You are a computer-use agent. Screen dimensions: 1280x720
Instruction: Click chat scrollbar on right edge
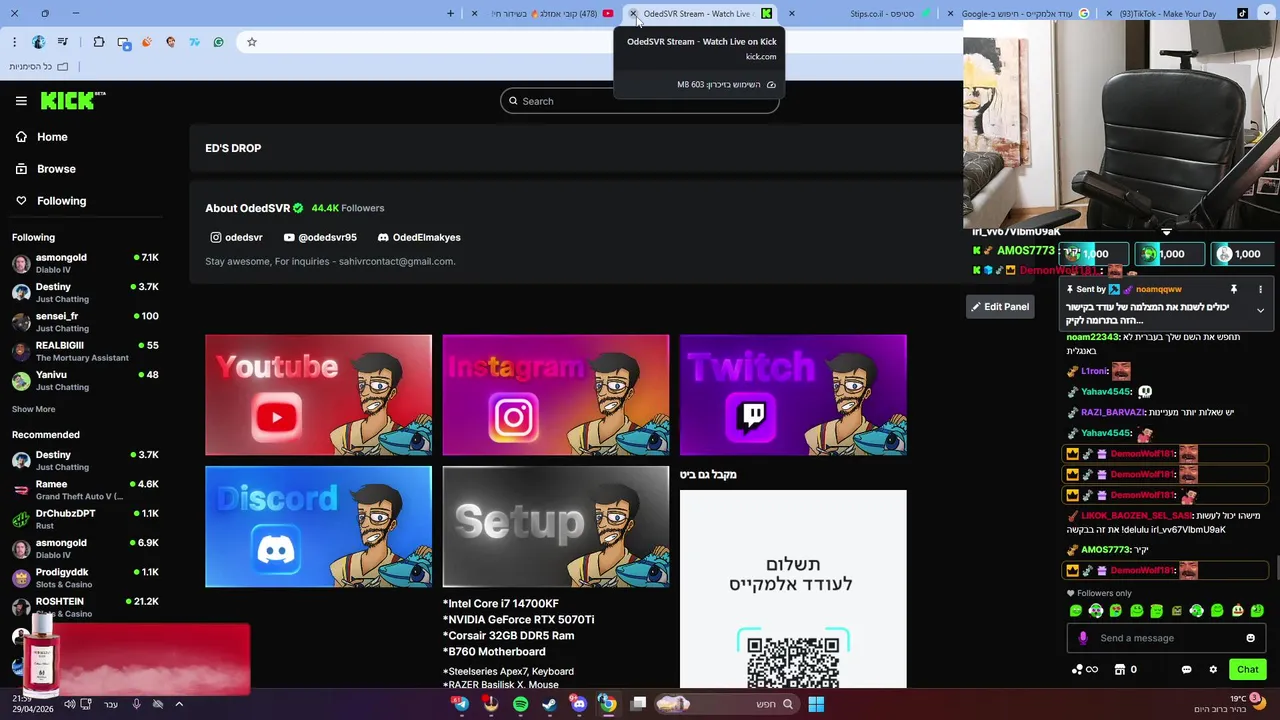tap(1277, 568)
